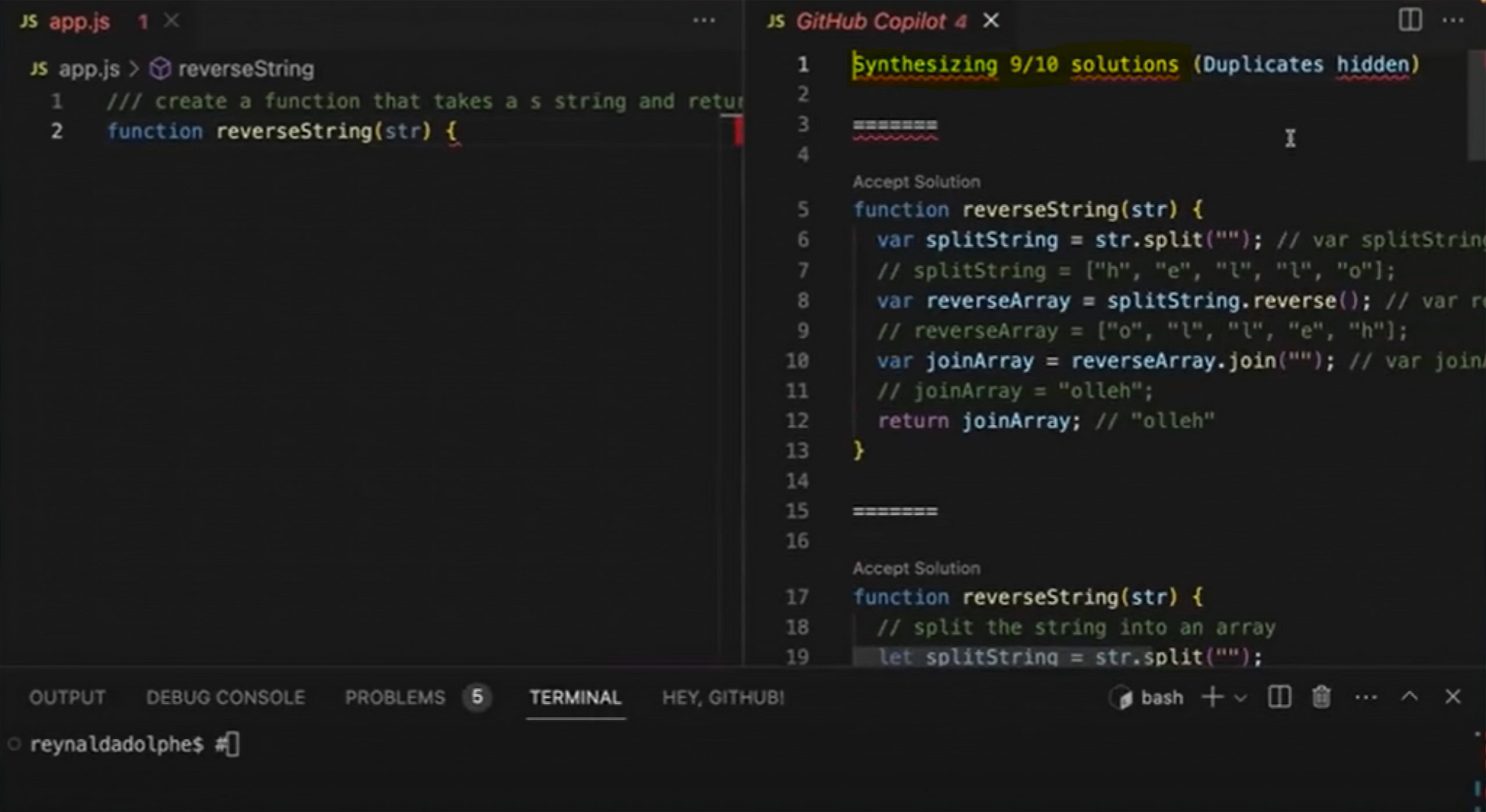Split the terminal pane

pos(1279,696)
